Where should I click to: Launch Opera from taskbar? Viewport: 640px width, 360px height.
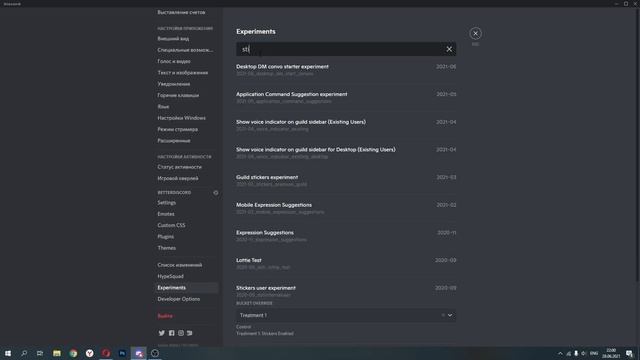tap(106, 353)
